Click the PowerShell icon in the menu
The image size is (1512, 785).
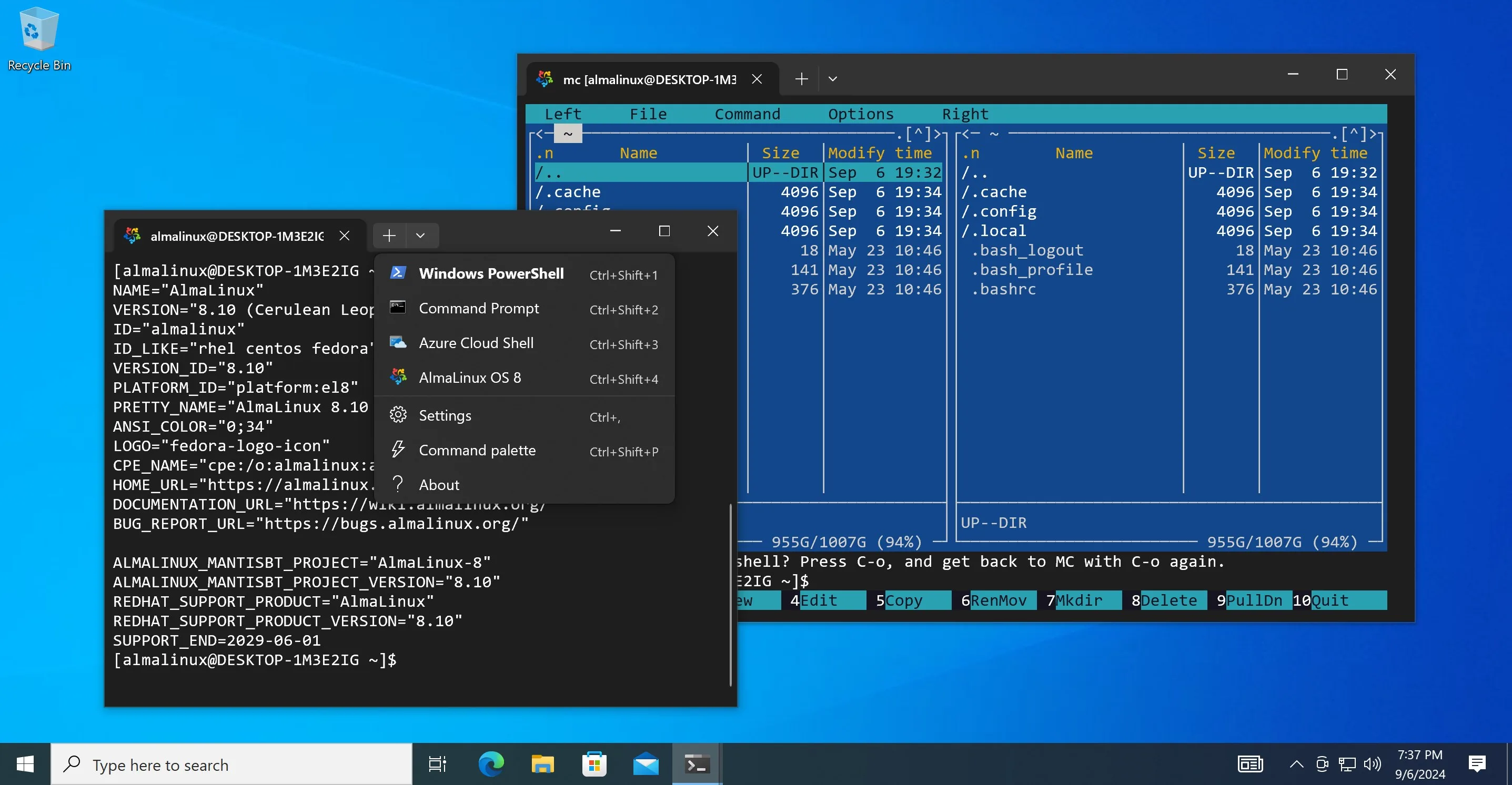click(398, 273)
